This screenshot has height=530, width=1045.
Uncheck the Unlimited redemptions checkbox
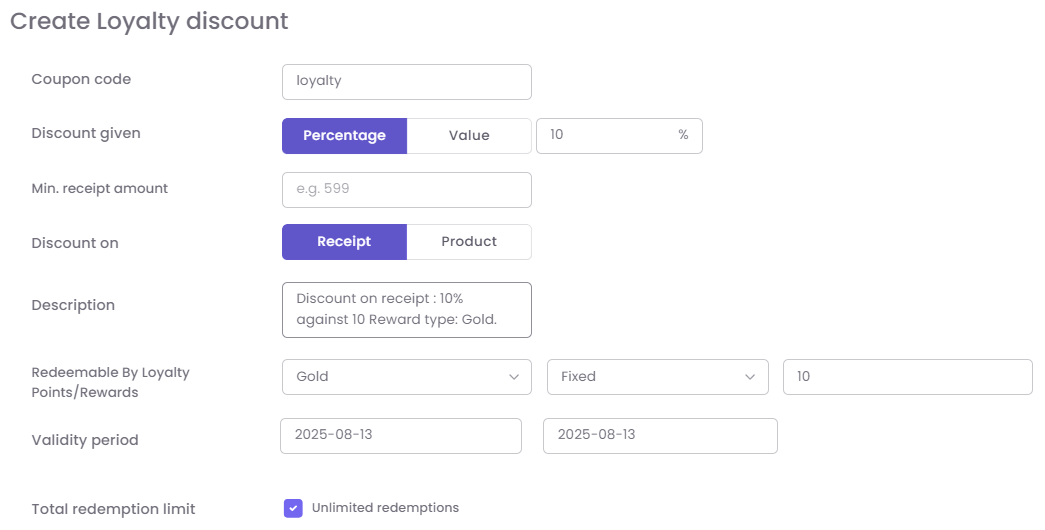coord(293,508)
